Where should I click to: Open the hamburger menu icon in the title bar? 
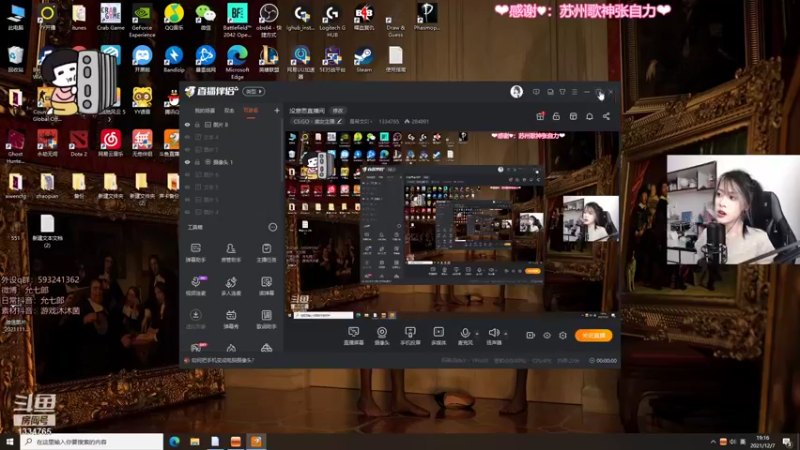click(574, 92)
